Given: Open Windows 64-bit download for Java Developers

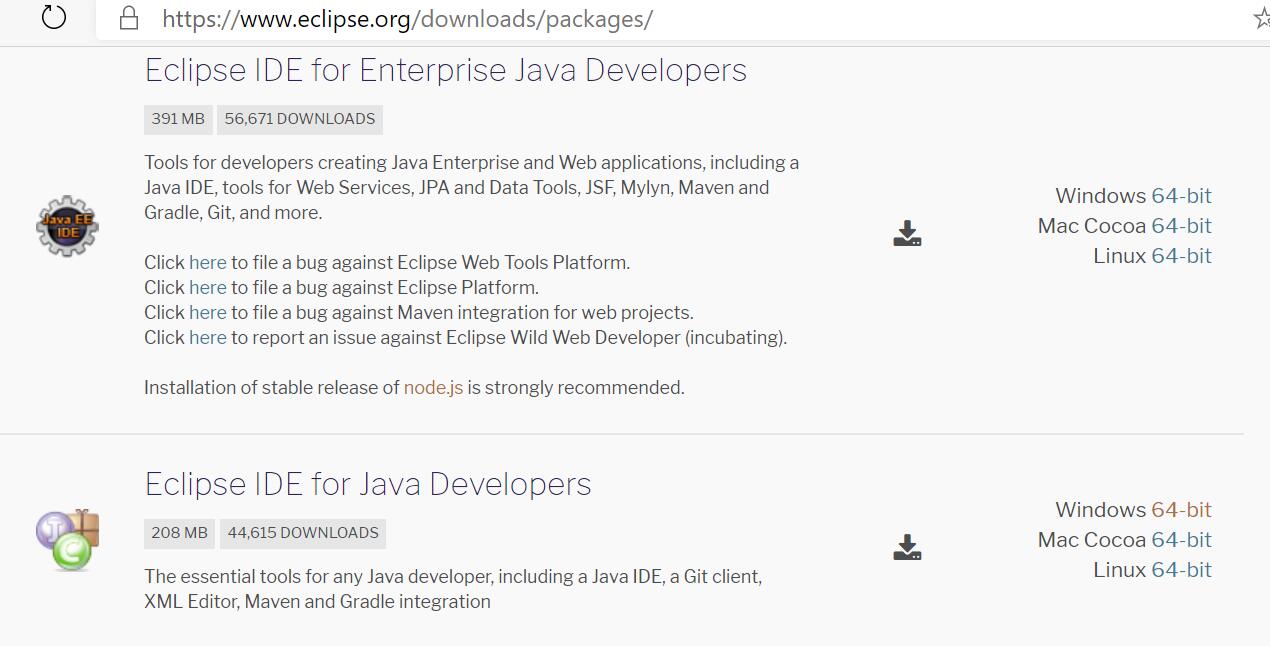Looking at the screenshot, I should pyautogui.click(x=1181, y=509).
